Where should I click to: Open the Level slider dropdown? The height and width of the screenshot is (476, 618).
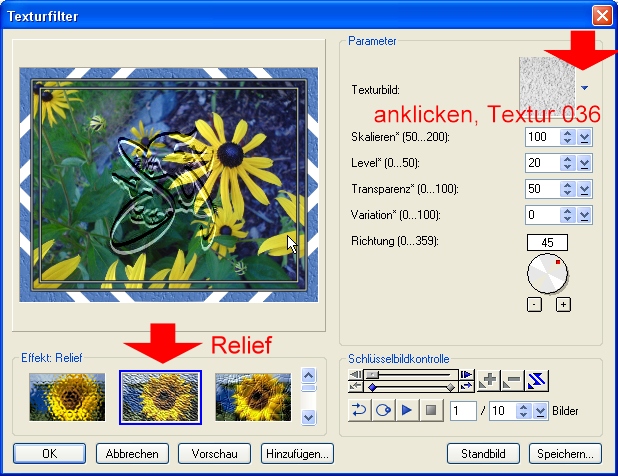pos(584,163)
